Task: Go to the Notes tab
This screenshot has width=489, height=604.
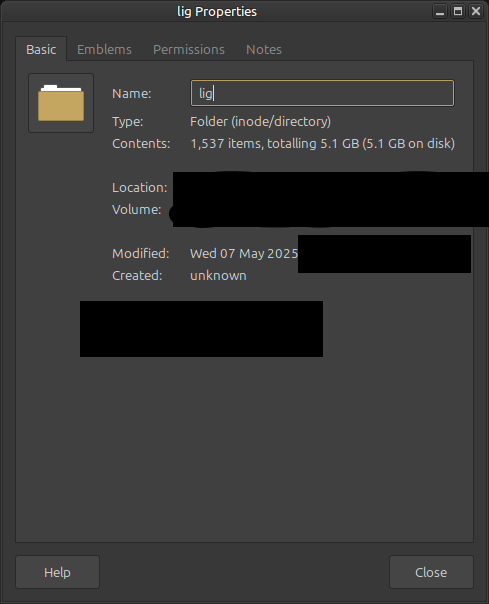Action: 264,49
